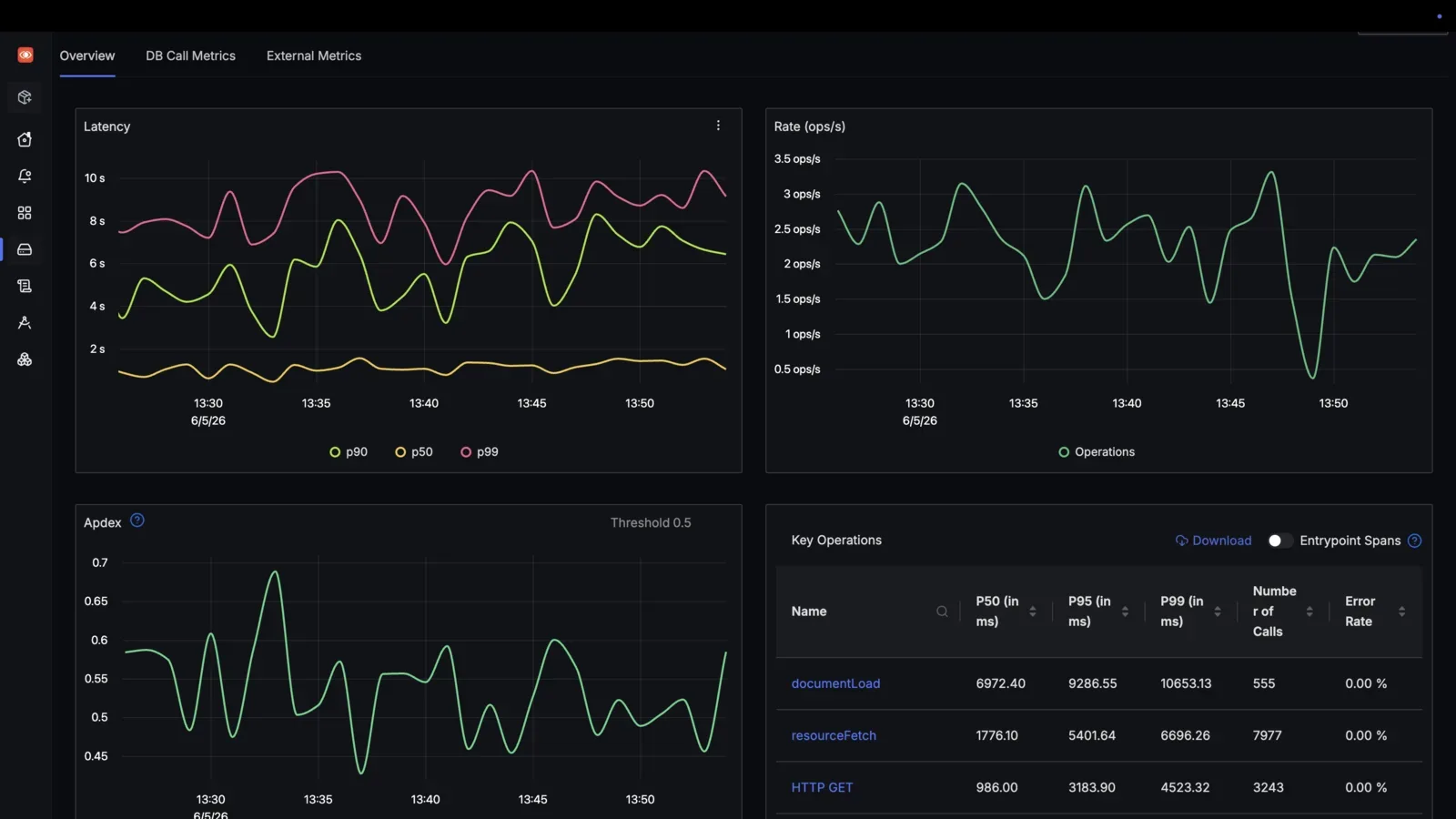Select the services drive icon in sidebar

point(25,249)
